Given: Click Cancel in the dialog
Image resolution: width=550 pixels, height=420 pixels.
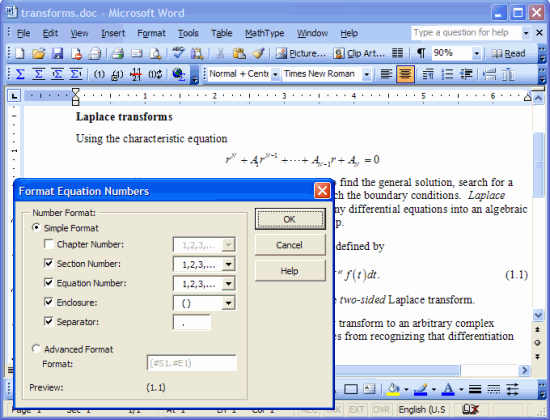Looking at the screenshot, I should tap(290, 245).
